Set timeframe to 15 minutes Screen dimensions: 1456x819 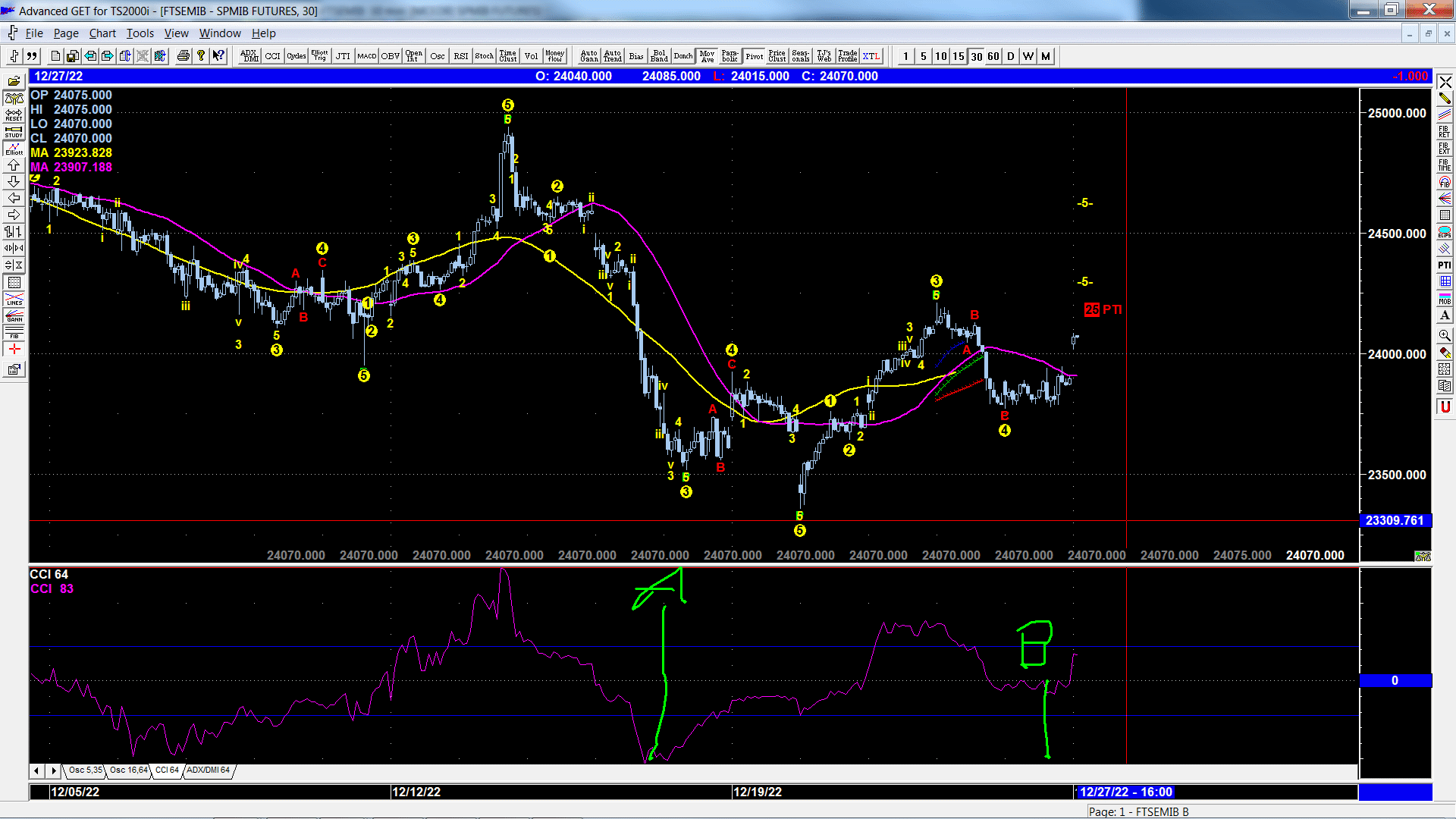pos(959,56)
